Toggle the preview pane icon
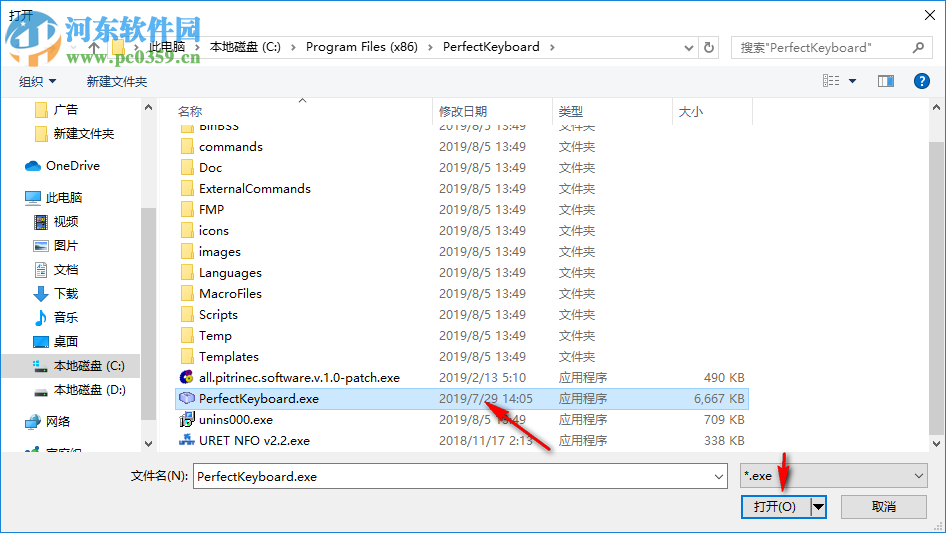Screen dimensions: 946x533 tap(886, 81)
